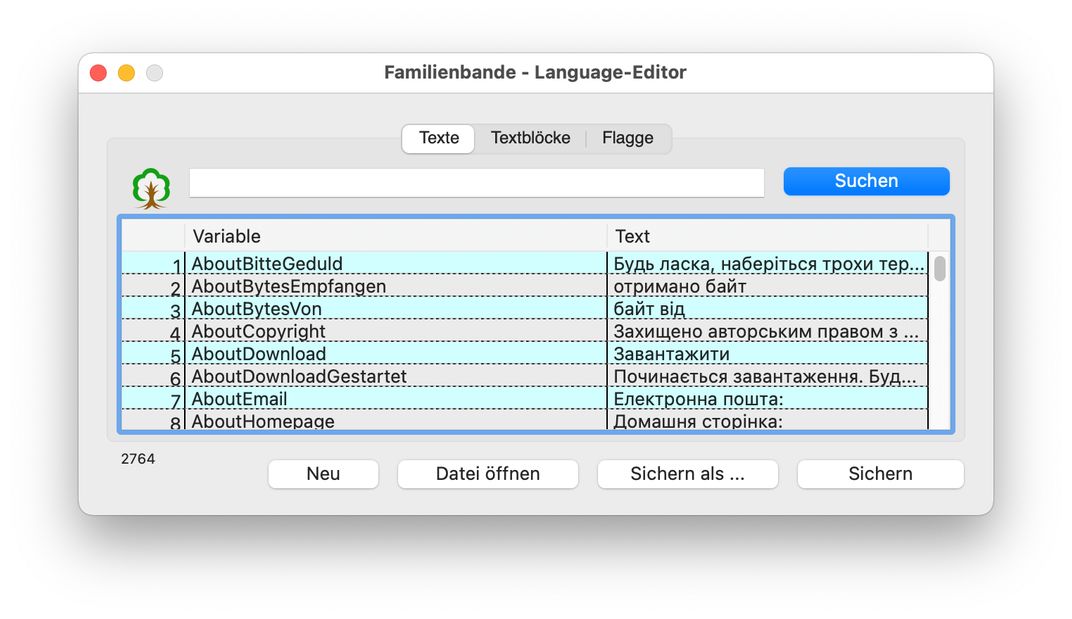Click the Sichern als ... button
Viewport: 1072px width, 619px height.
coord(687,474)
